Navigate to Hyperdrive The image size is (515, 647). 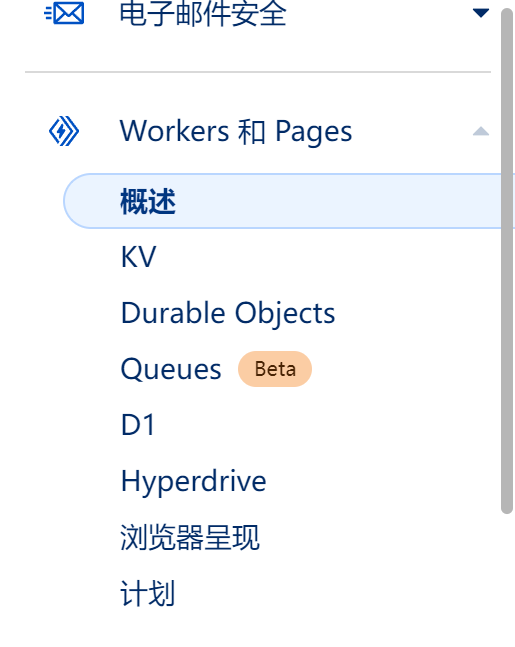coord(194,481)
